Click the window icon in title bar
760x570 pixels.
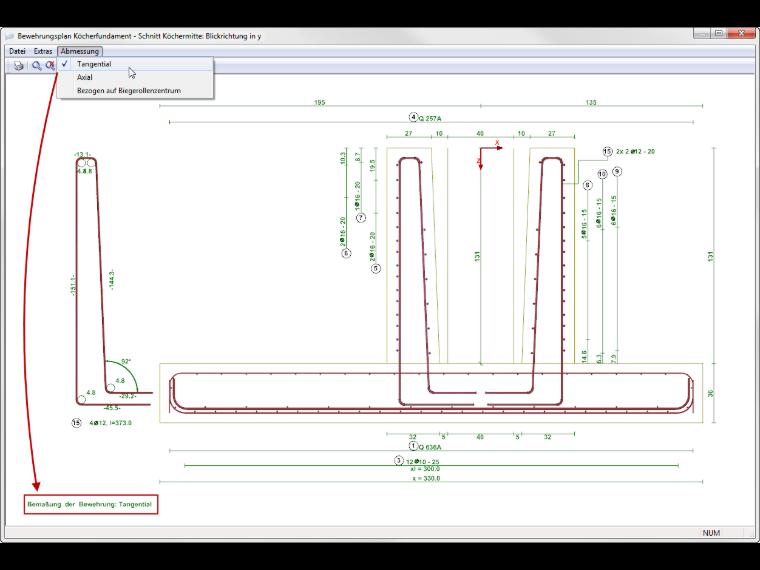click(x=9, y=36)
